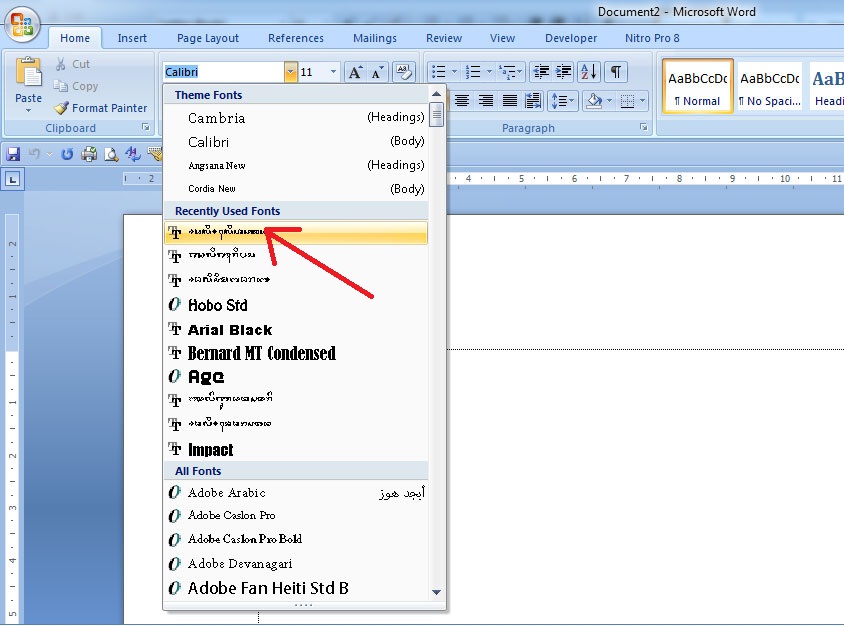This screenshot has width=844, height=626.
Task: Open the Paragraph dialog launcher
Action: [x=643, y=127]
